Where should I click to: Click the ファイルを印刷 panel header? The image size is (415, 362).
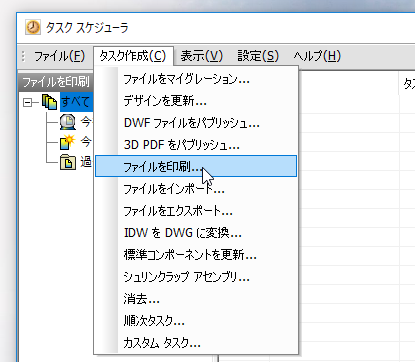tap(56, 82)
